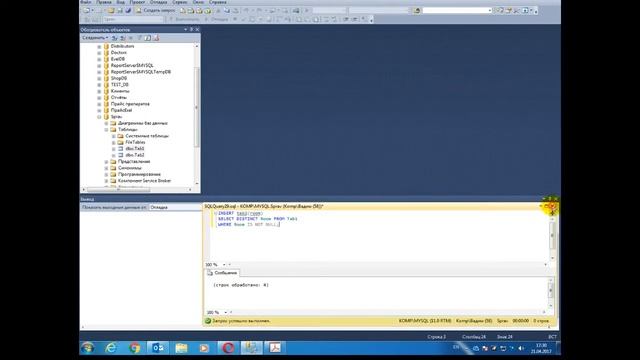Open the Вид menu

pyautogui.click(x=121, y=2)
